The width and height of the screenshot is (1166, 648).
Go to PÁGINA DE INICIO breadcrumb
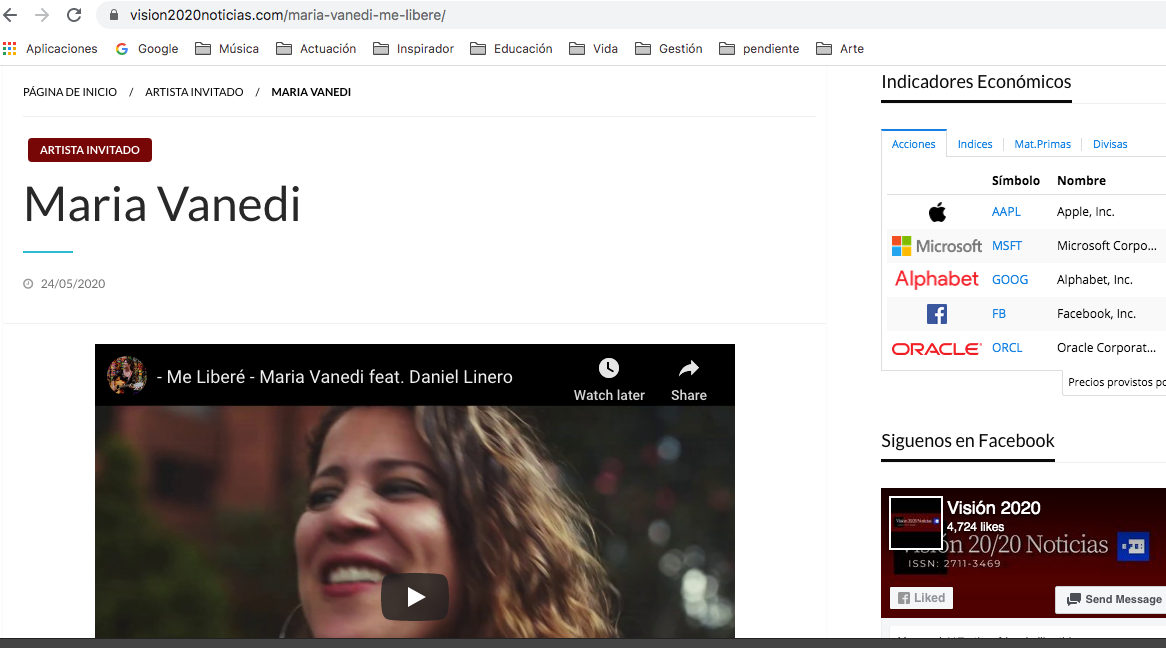click(x=70, y=92)
